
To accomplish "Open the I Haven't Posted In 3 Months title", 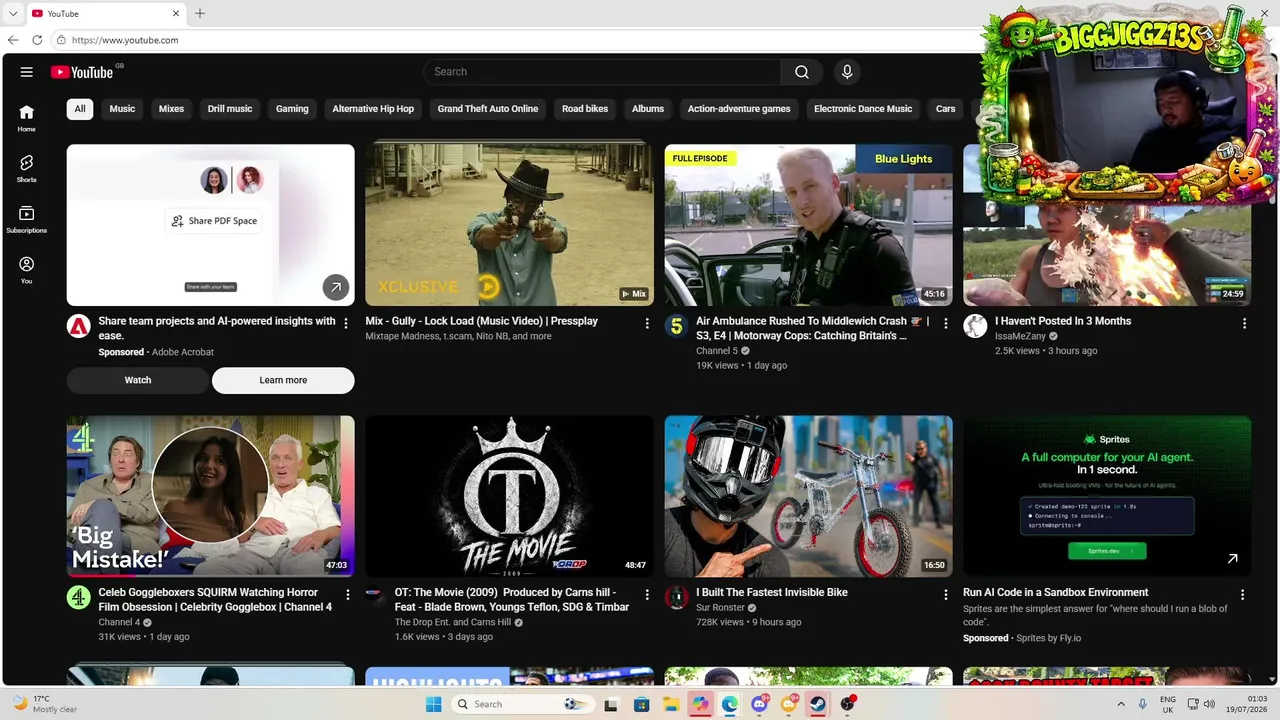I will coord(1063,321).
